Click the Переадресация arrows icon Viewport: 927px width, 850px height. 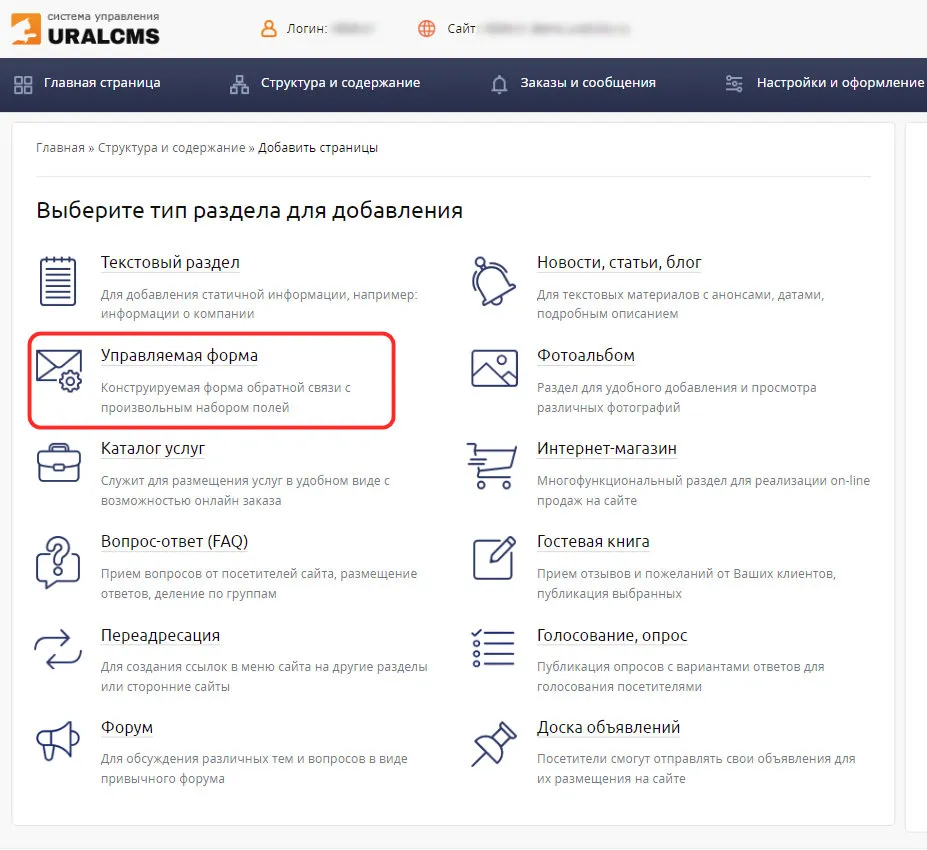coord(57,650)
